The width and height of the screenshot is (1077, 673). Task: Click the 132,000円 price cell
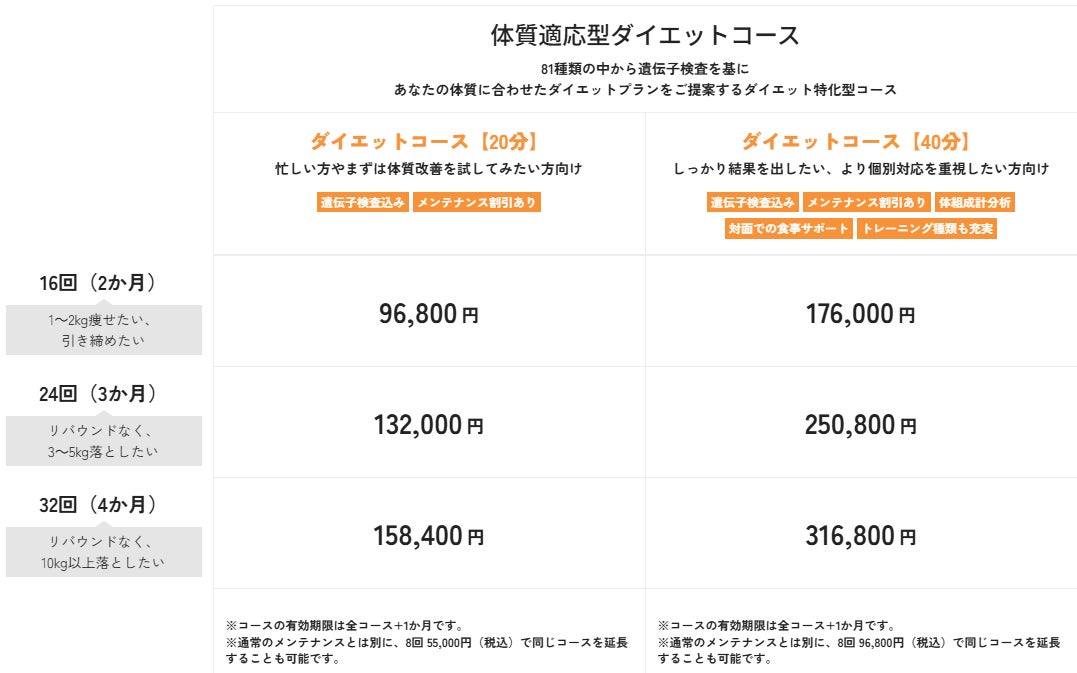point(429,425)
